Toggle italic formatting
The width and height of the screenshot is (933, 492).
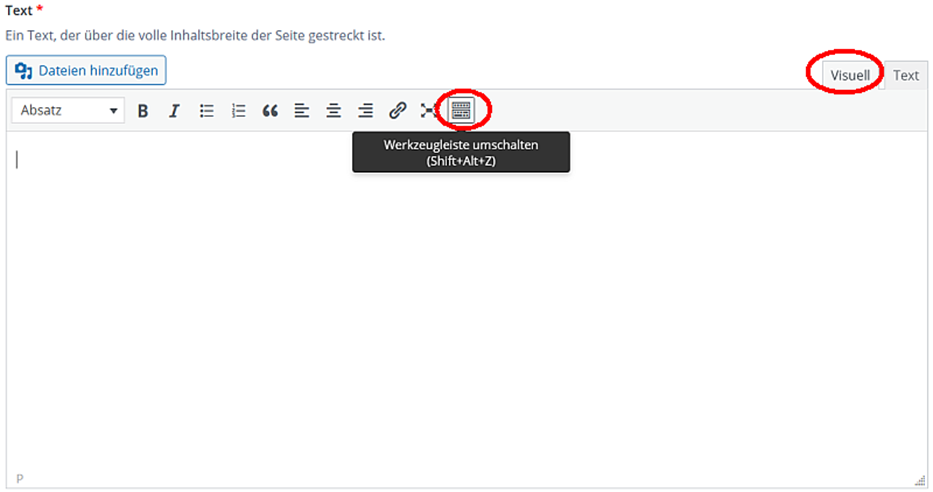(174, 111)
